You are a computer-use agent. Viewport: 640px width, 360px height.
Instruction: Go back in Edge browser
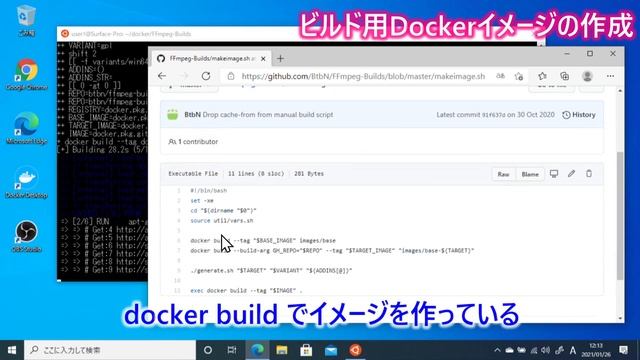tap(162, 76)
